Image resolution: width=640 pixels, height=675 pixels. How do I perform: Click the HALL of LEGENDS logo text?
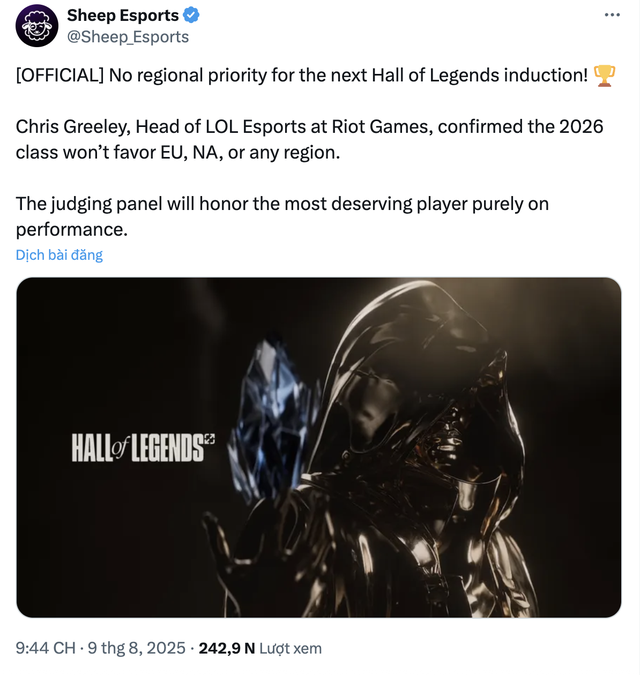136,448
